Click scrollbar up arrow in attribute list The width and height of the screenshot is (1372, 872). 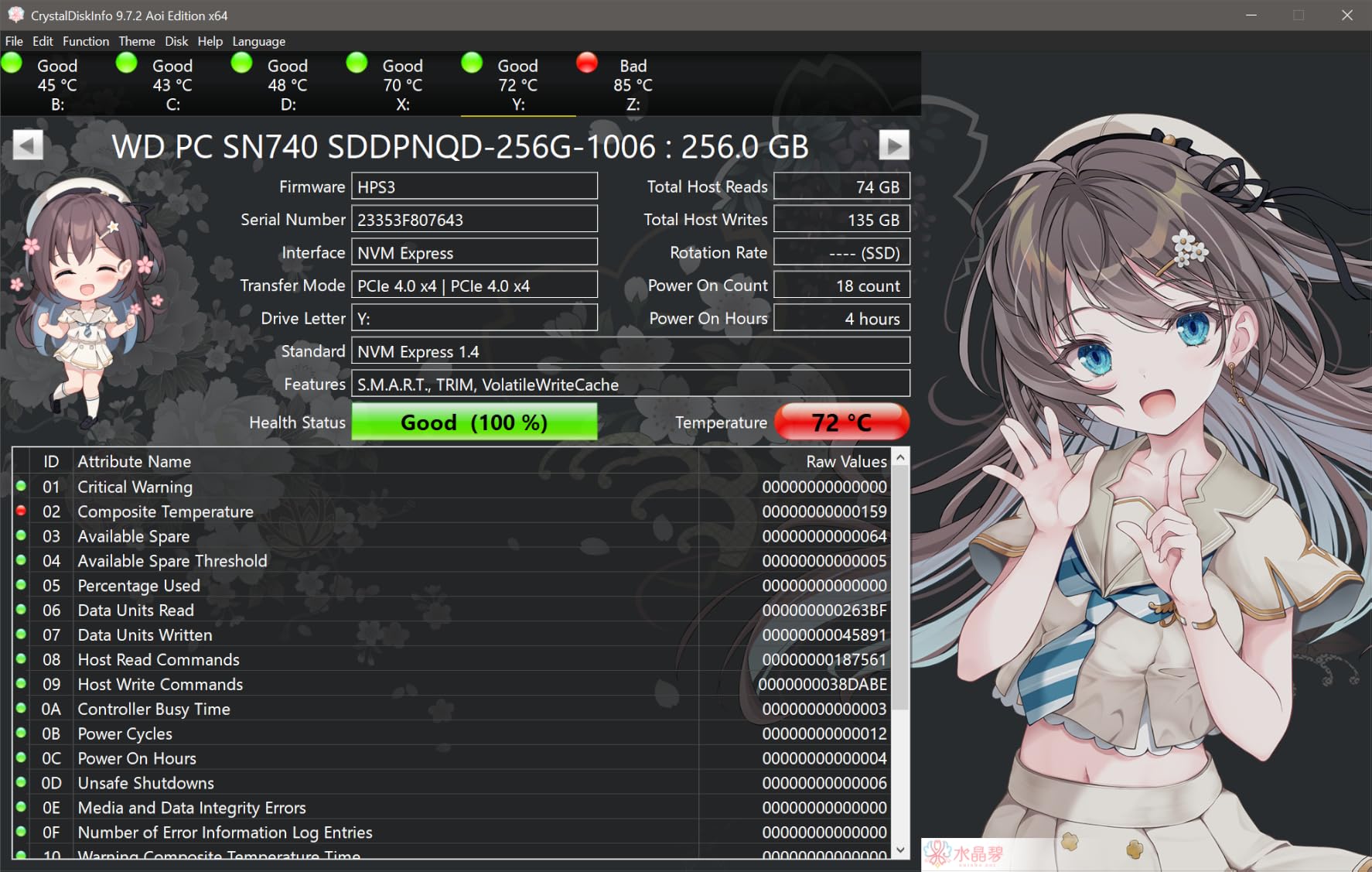900,458
